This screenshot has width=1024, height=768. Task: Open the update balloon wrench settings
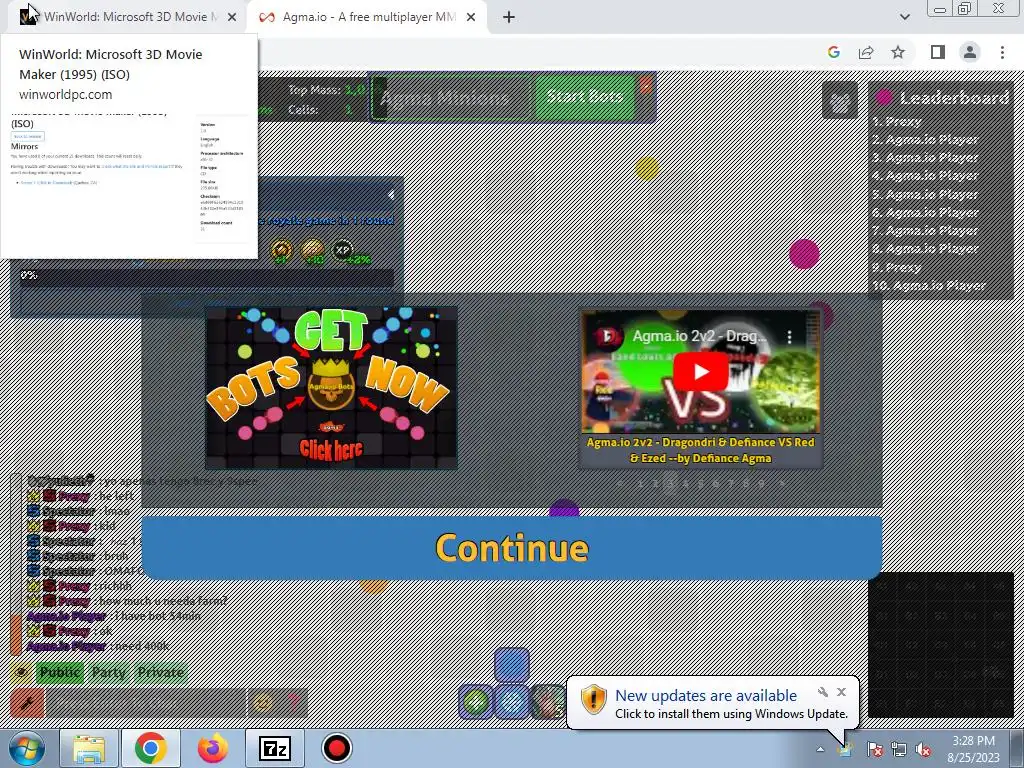(x=823, y=692)
